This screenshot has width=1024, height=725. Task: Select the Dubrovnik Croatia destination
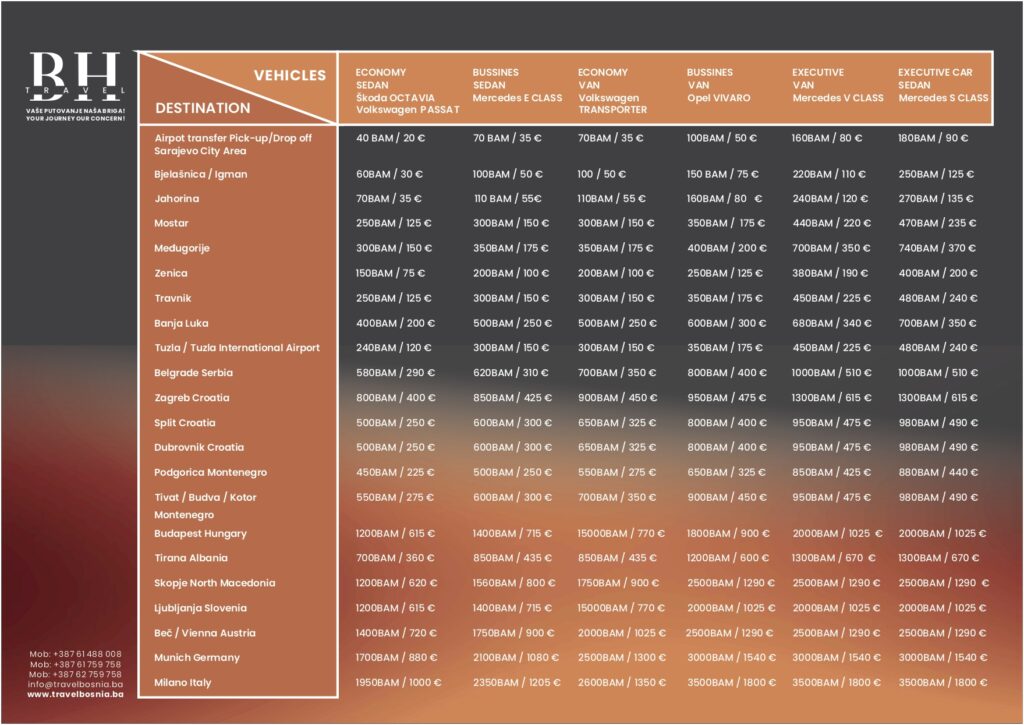199,447
